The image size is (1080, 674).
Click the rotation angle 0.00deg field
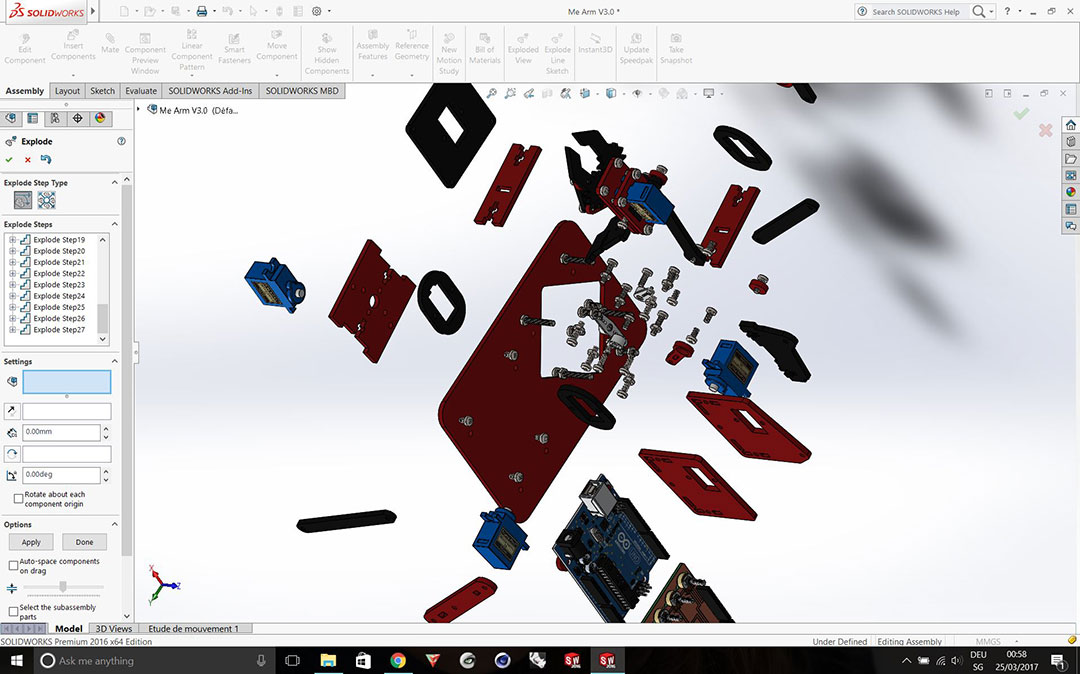point(61,474)
